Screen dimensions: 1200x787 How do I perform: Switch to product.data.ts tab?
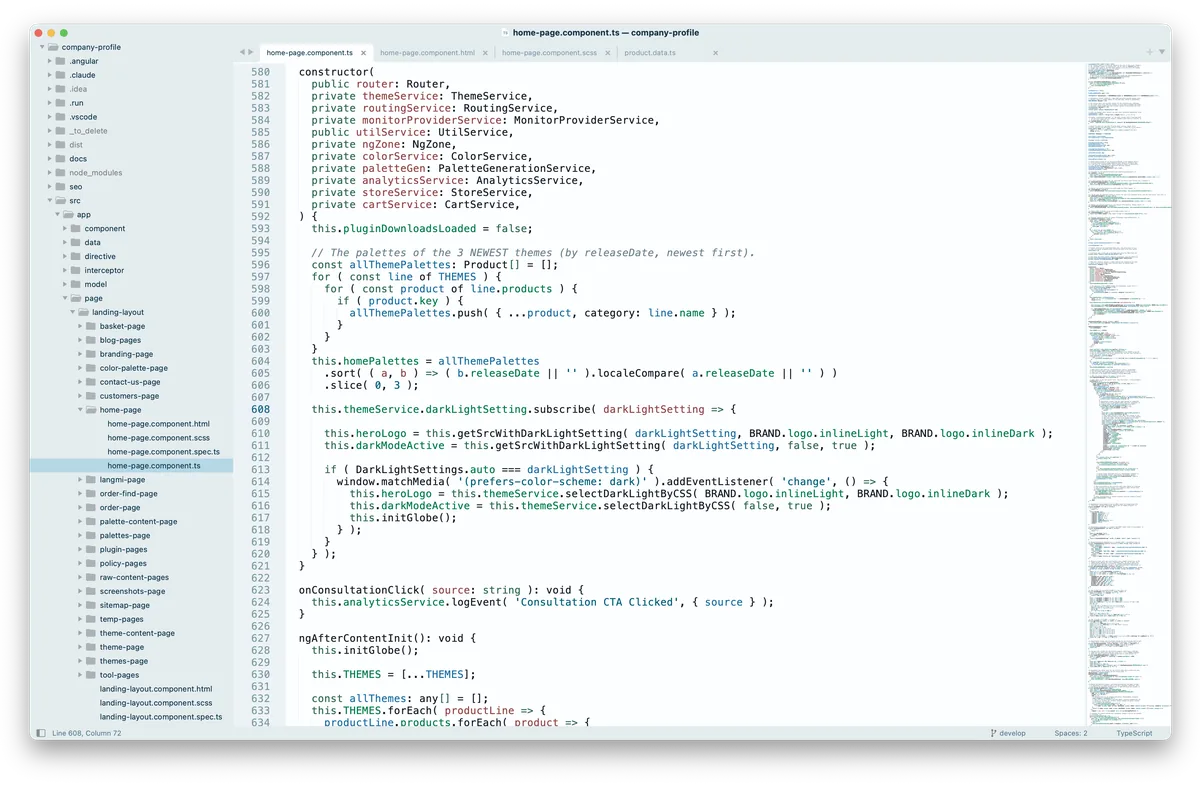[650, 53]
